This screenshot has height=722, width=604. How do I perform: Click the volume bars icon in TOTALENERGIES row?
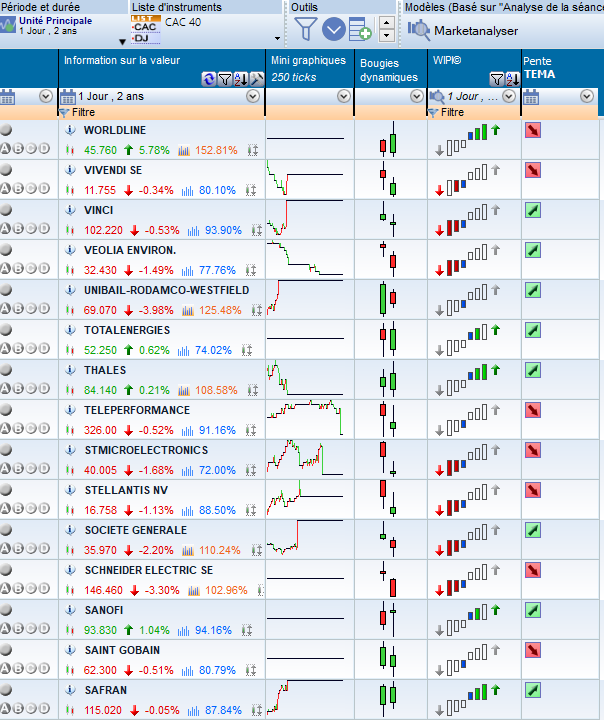click(x=183, y=351)
